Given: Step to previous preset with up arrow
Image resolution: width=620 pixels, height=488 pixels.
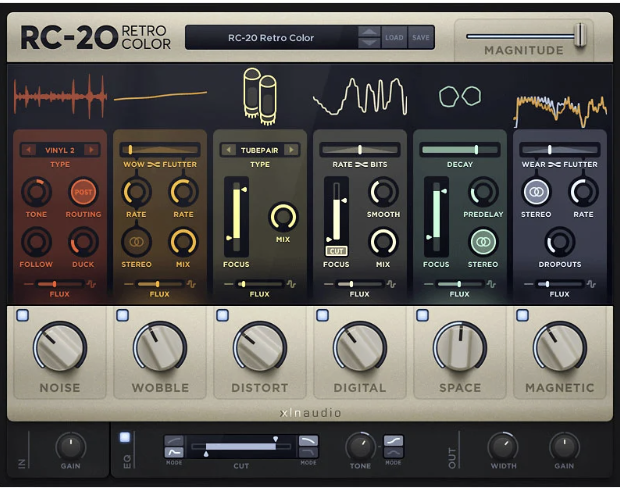Looking at the screenshot, I should (x=369, y=32).
